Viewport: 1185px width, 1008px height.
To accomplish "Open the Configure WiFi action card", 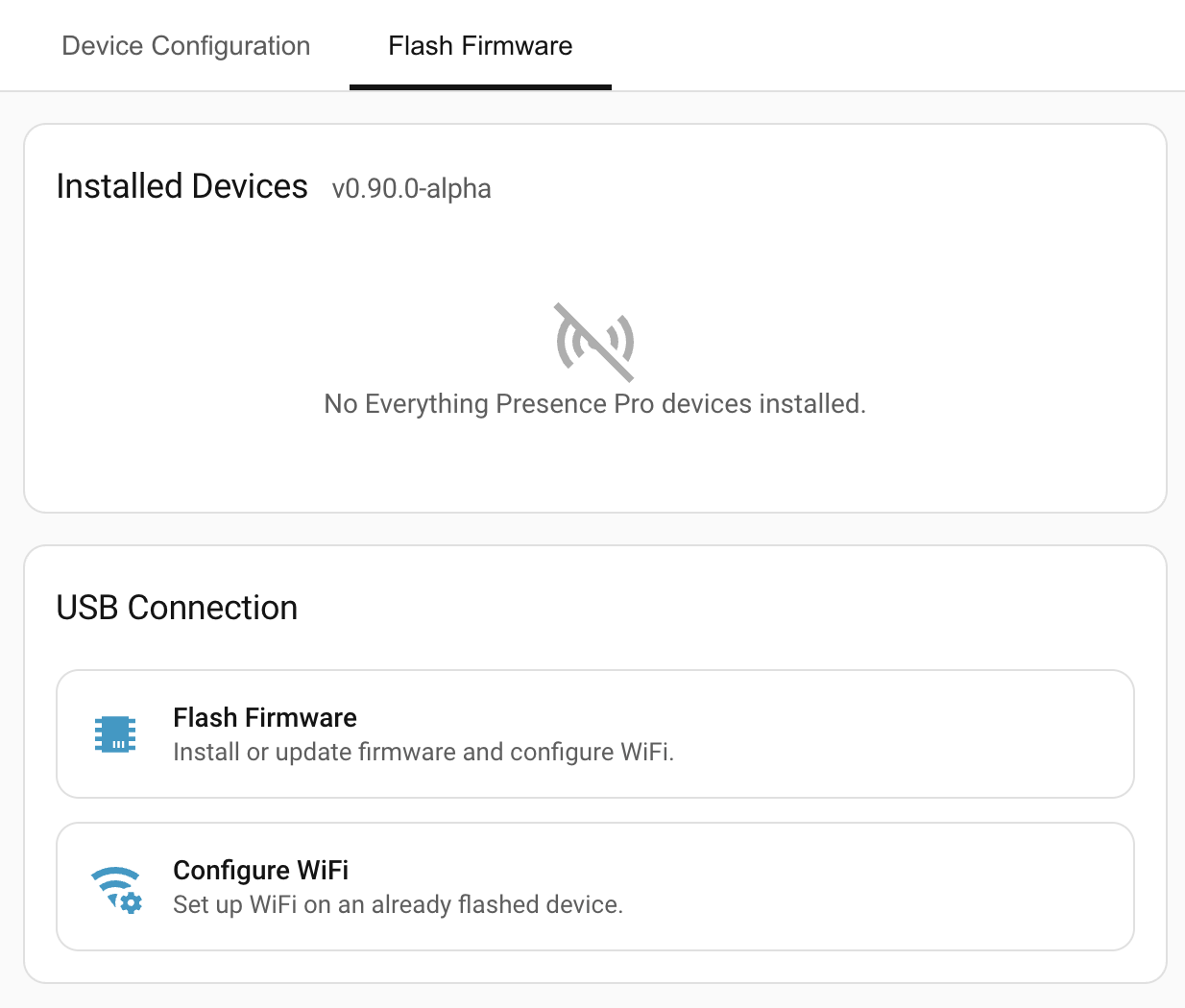I will coord(595,886).
